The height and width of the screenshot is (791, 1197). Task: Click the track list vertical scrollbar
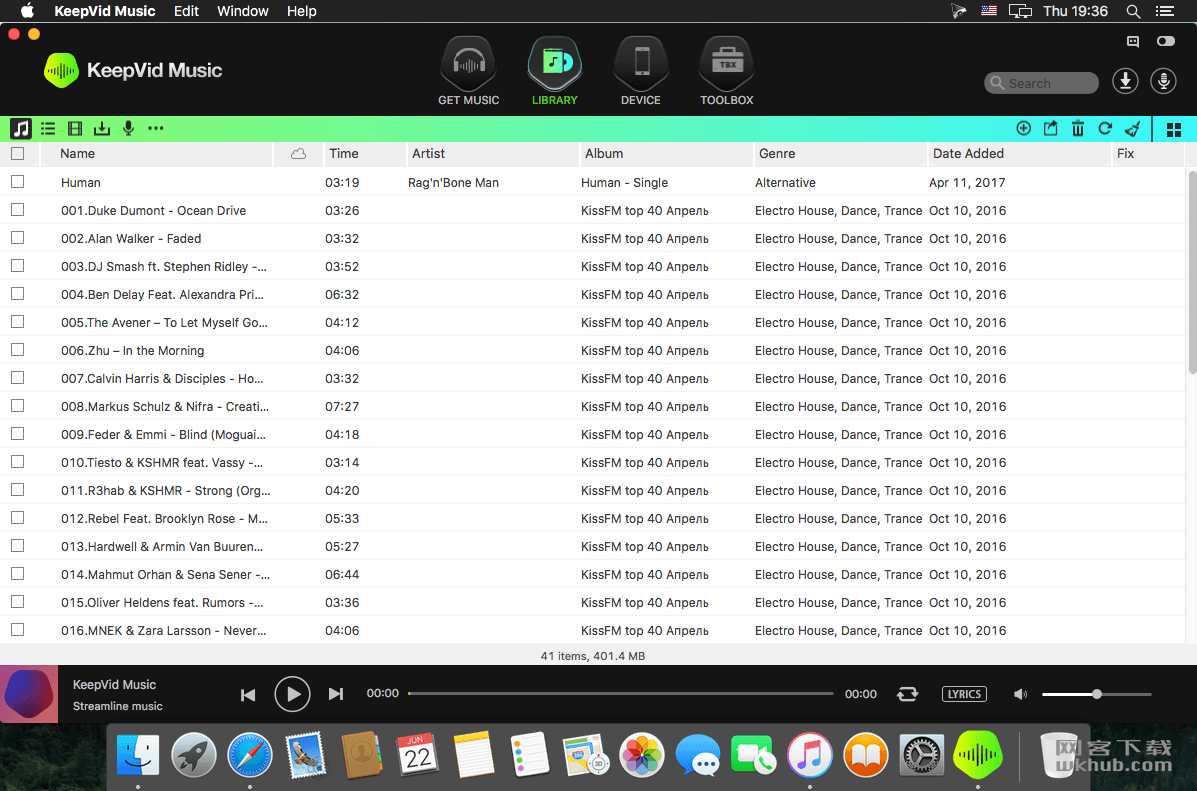point(1192,273)
